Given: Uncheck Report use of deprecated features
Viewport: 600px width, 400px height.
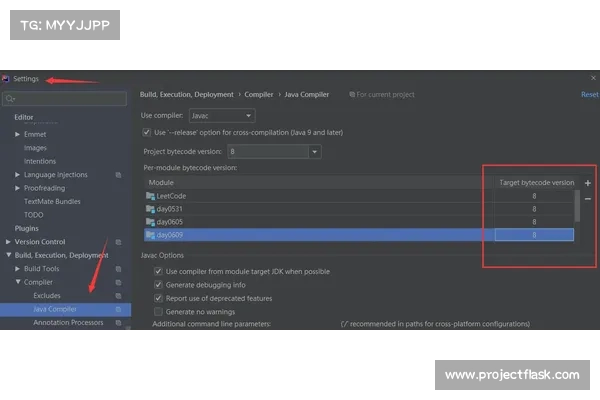Looking at the screenshot, I should [x=158, y=298].
